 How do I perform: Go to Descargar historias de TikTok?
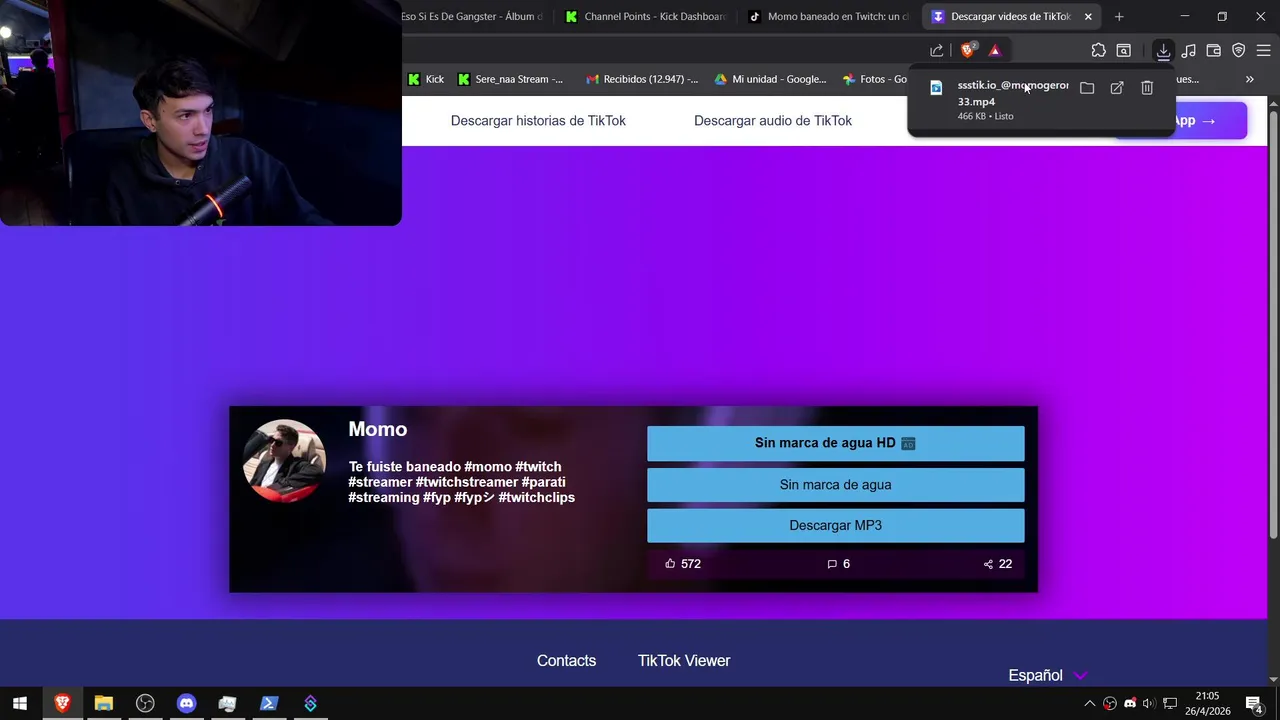pos(538,120)
